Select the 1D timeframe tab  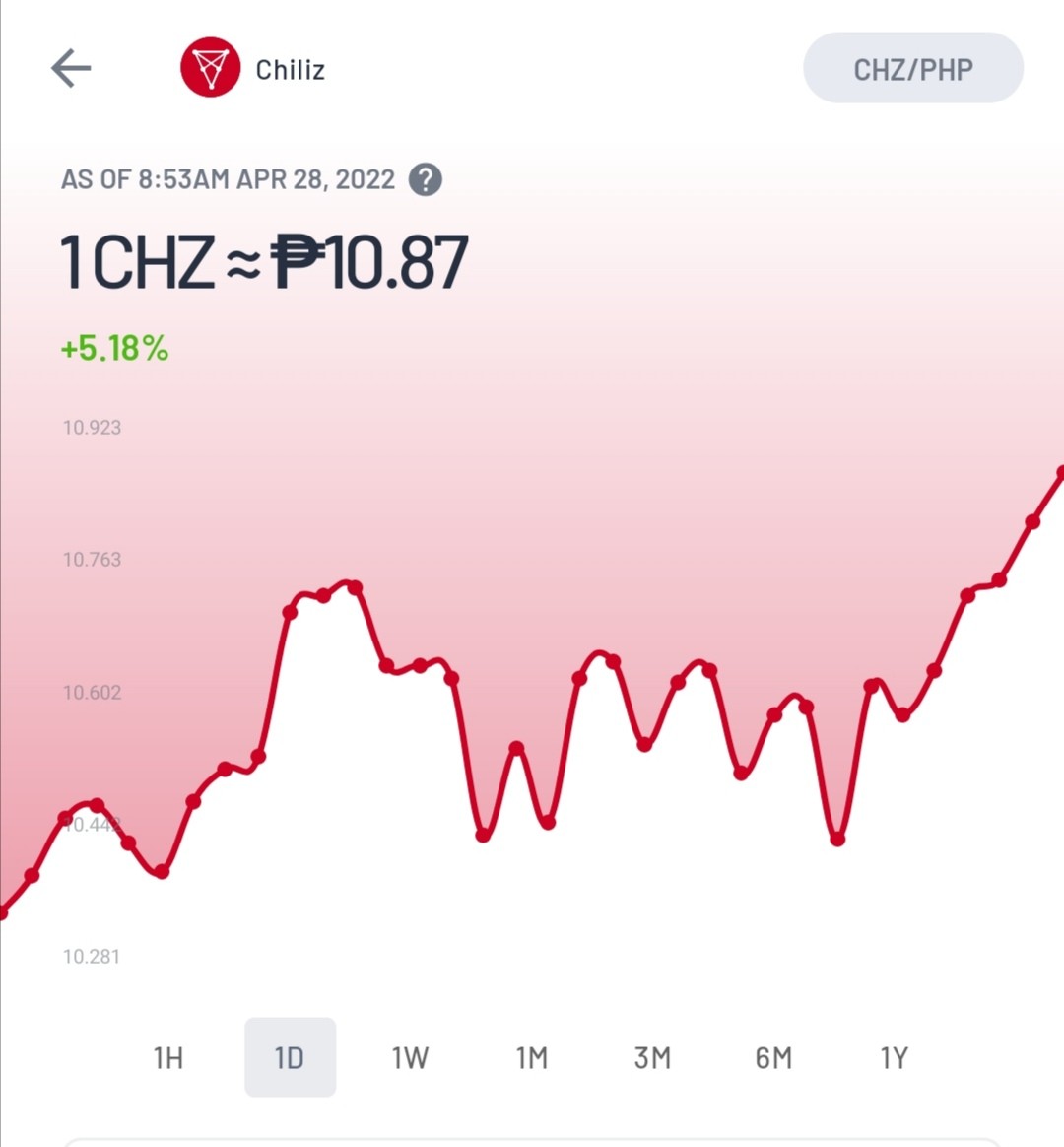coord(290,1057)
